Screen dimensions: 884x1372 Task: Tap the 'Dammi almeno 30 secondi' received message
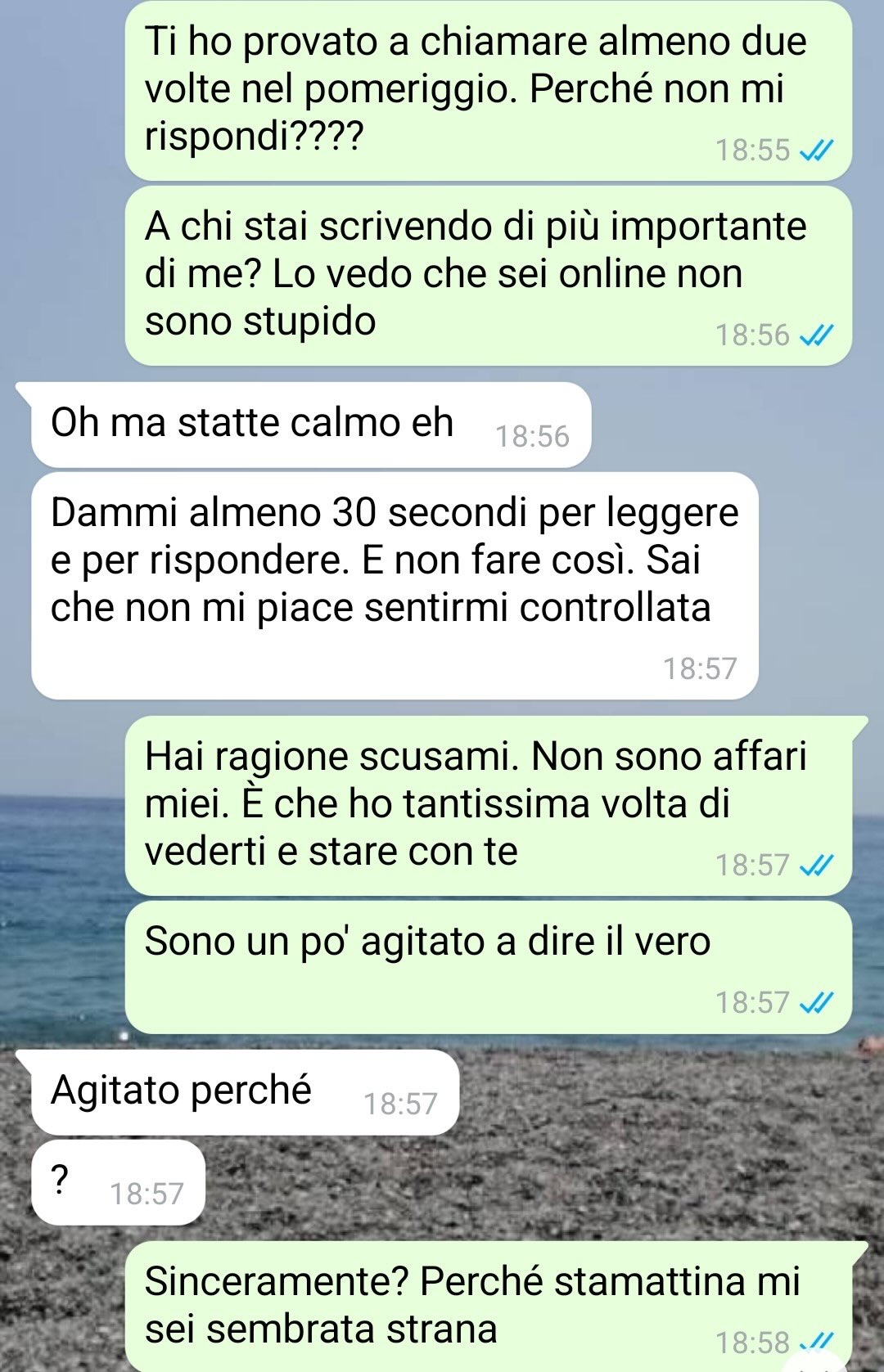[x=395, y=586]
